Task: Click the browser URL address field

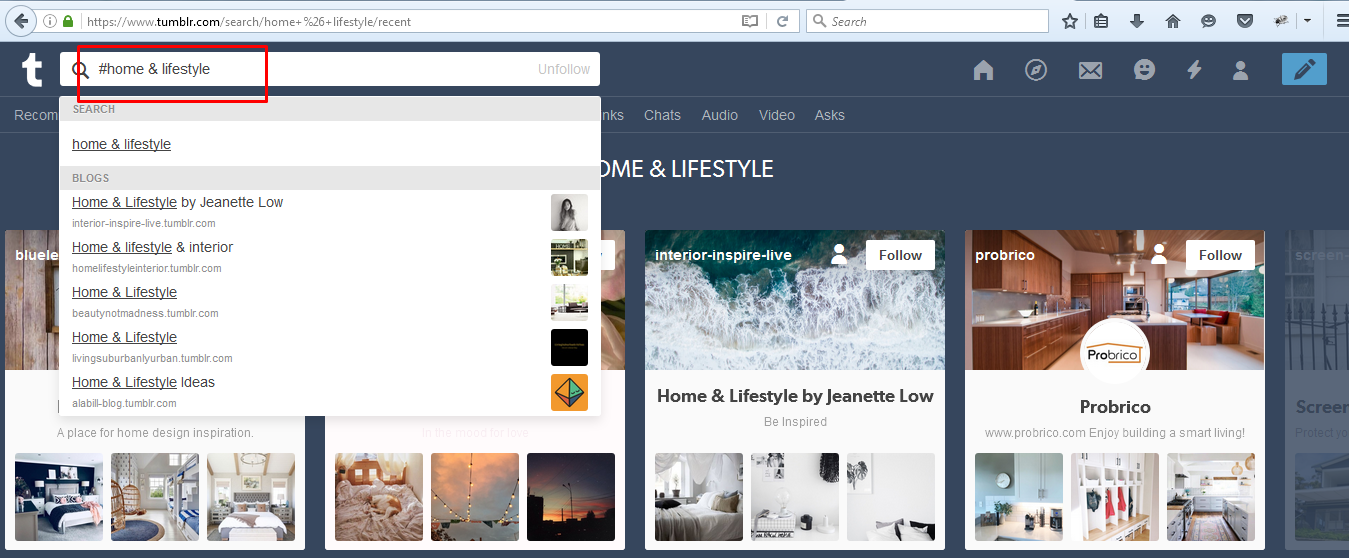Action: click(410, 21)
